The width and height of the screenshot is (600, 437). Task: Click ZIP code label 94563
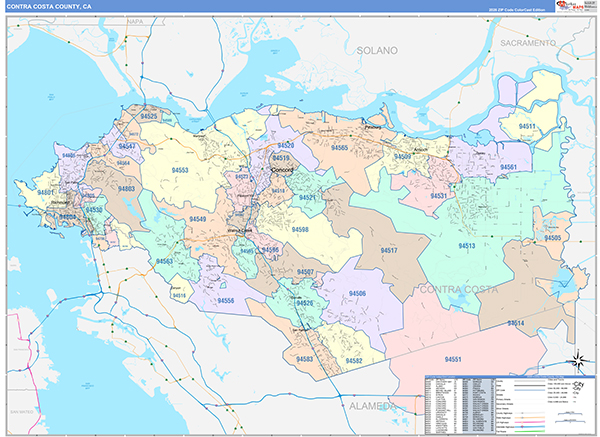click(x=164, y=261)
